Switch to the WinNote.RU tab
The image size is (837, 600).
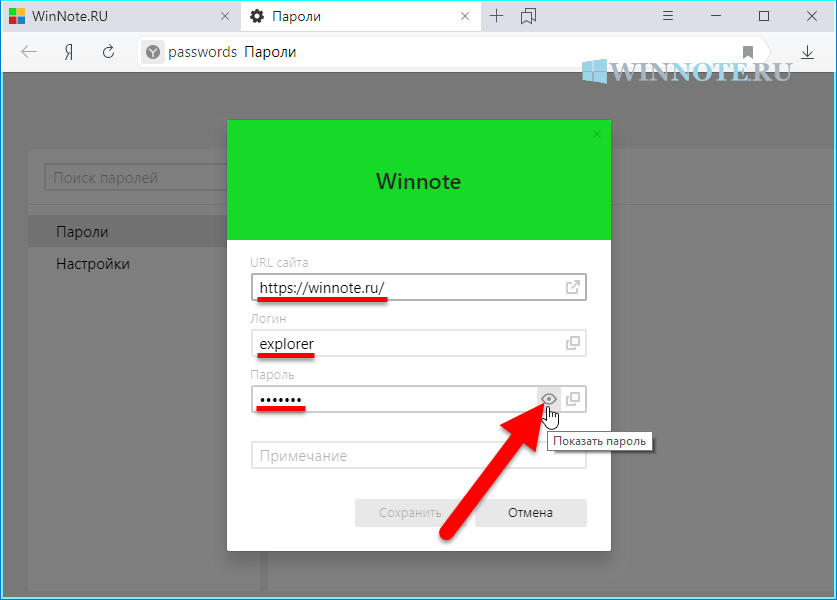click(x=110, y=16)
